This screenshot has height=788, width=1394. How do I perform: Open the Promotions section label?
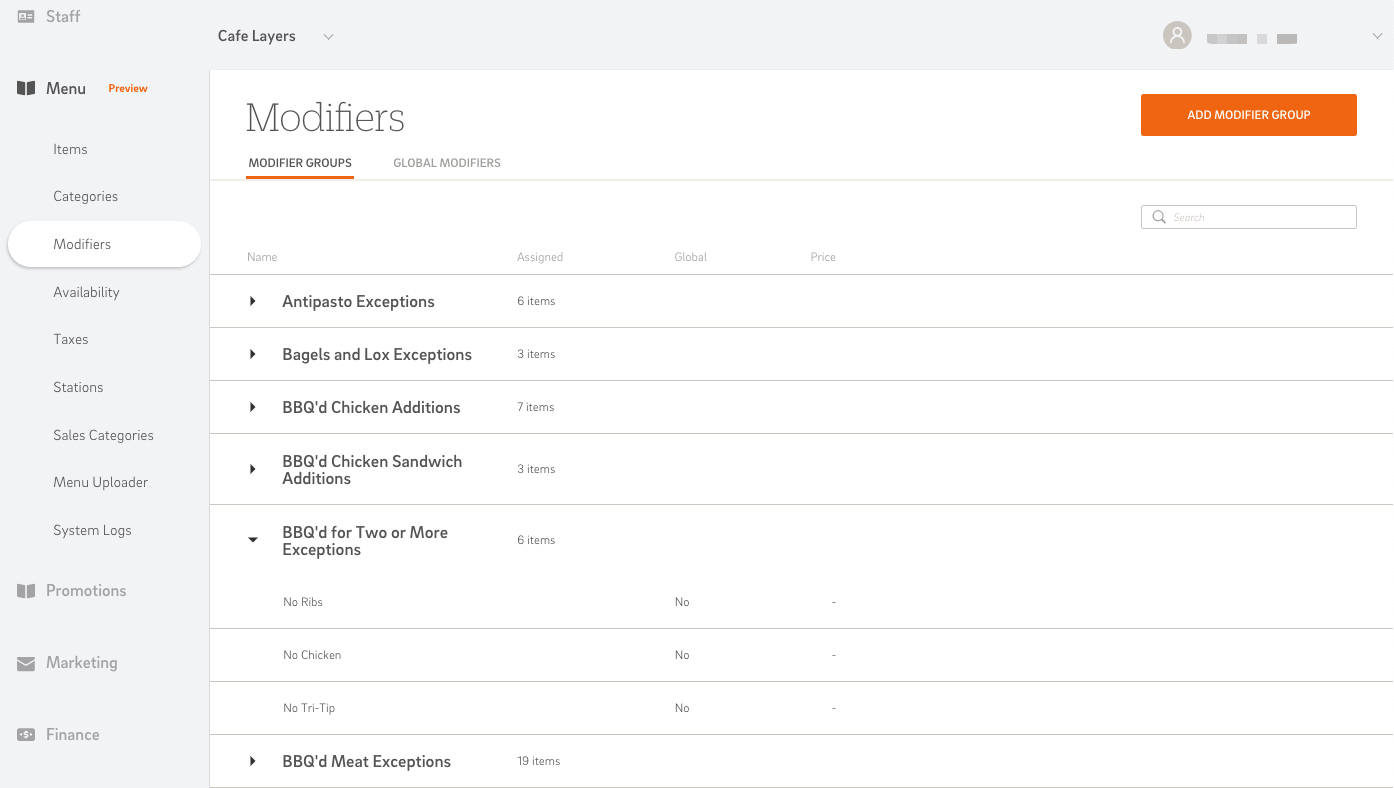[86, 591]
